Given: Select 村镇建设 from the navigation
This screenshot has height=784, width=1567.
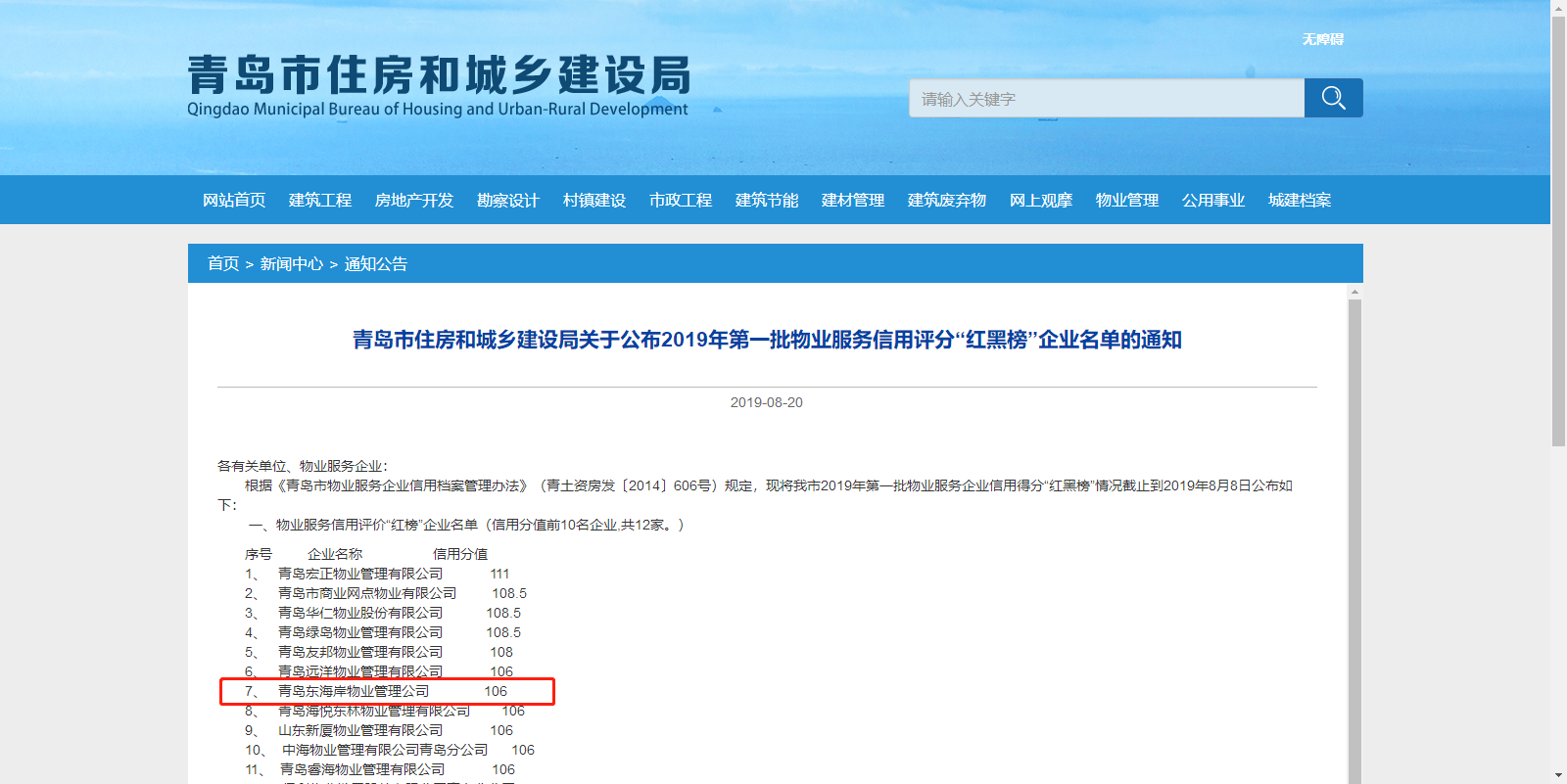Looking at the screenshot, I should pos(594,201).
